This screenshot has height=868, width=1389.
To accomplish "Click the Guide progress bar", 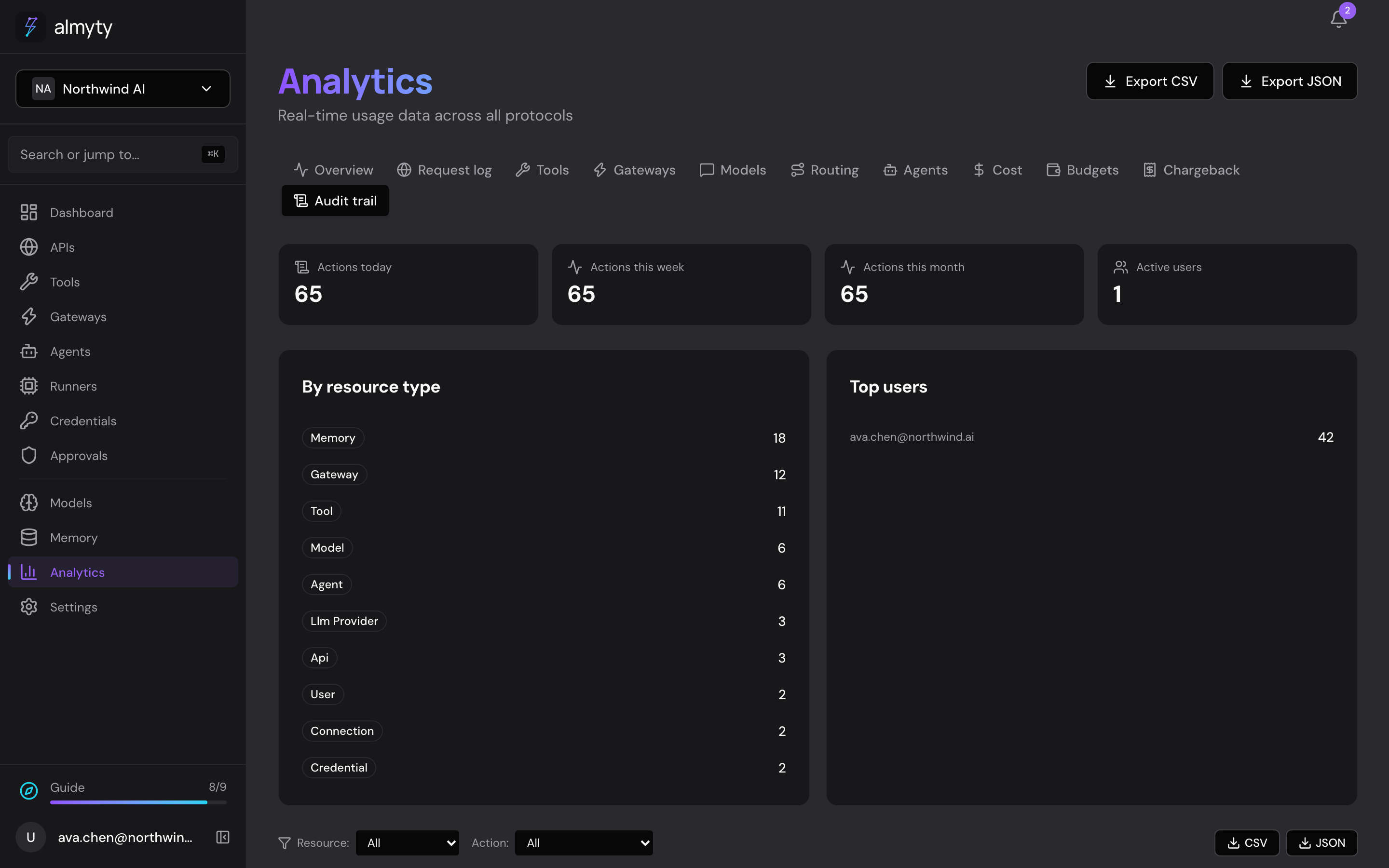I will (138, 802).
